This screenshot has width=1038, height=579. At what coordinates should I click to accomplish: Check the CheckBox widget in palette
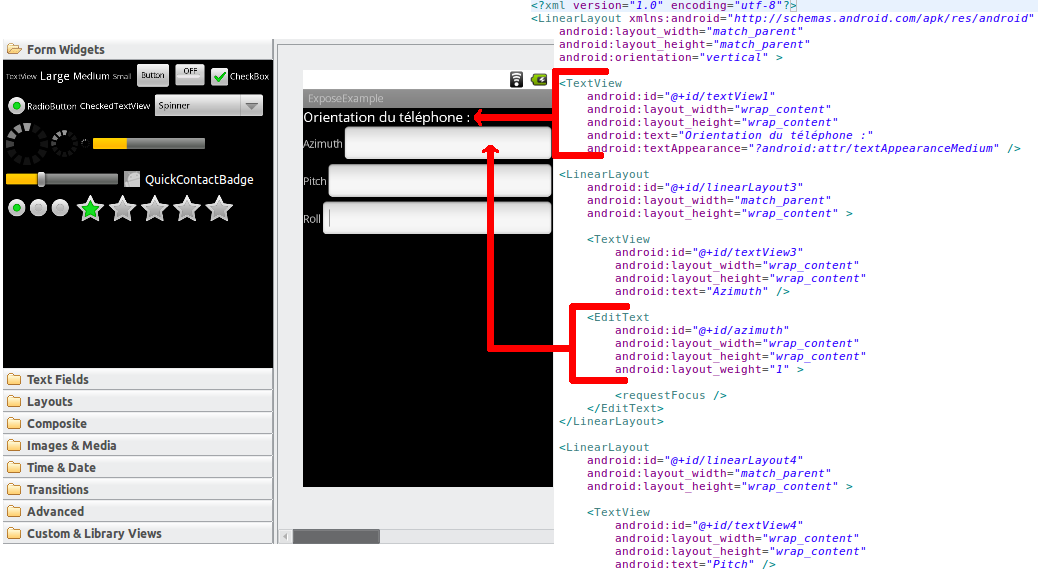point(220,77)
